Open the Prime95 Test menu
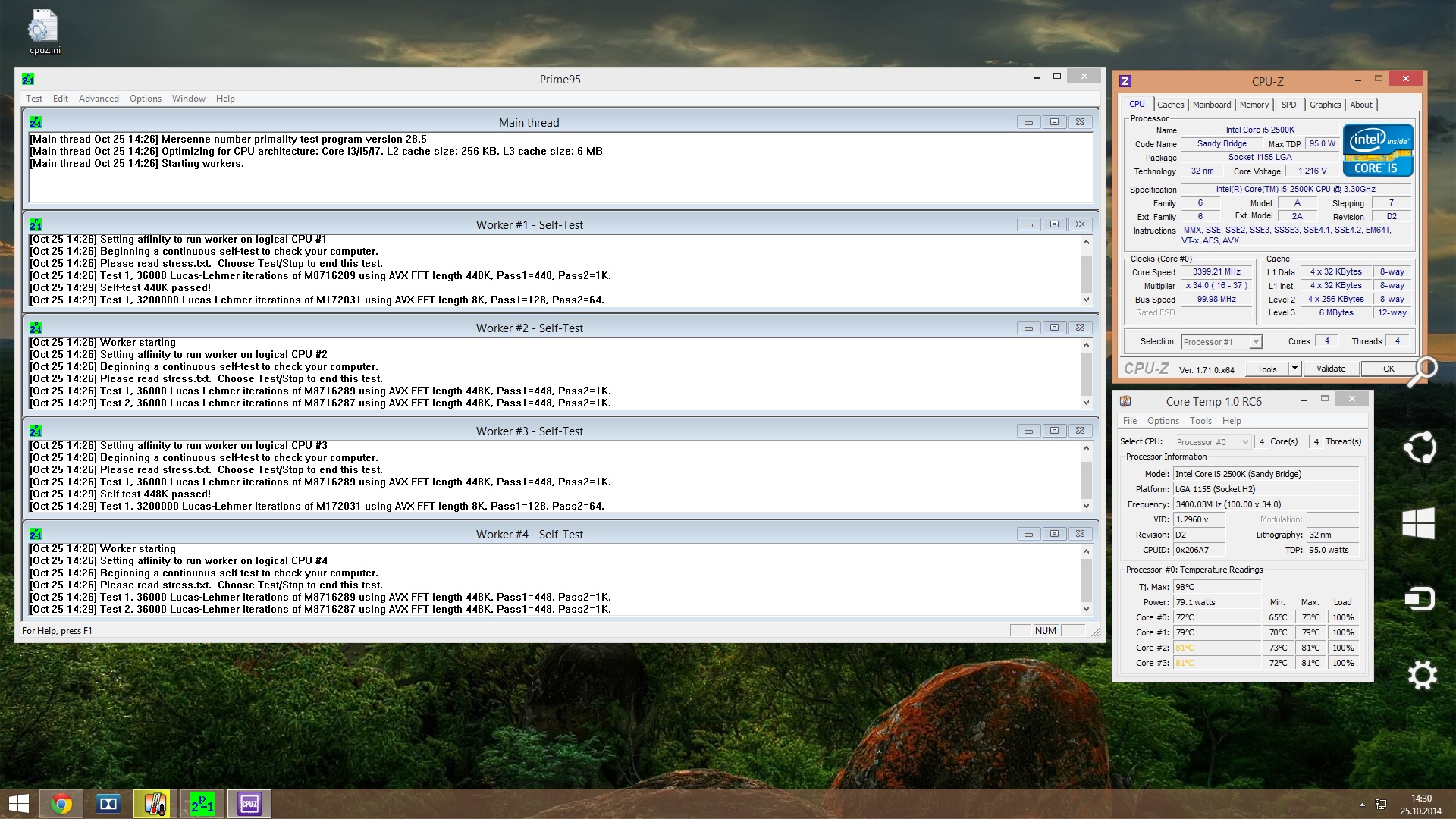 pyautogui.click(x=34, y=99)
